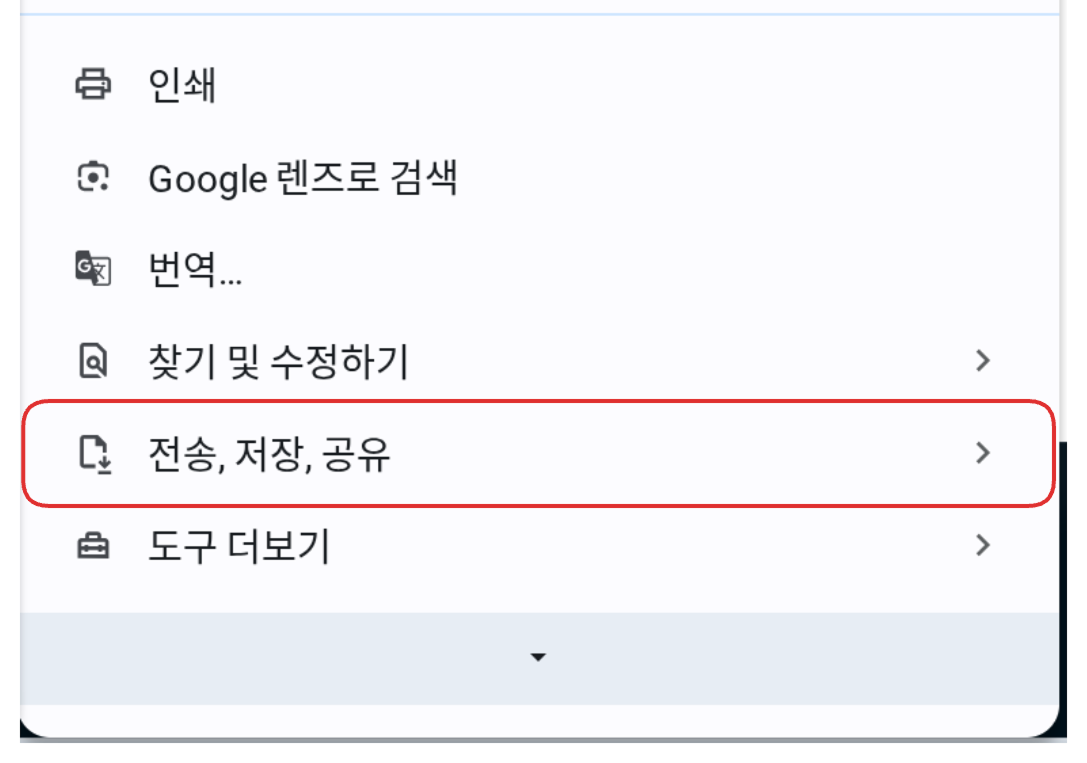Choose Google 렌즈로 검색 from the menu
The image size is (1087, 763).
(x=302, y=179)
